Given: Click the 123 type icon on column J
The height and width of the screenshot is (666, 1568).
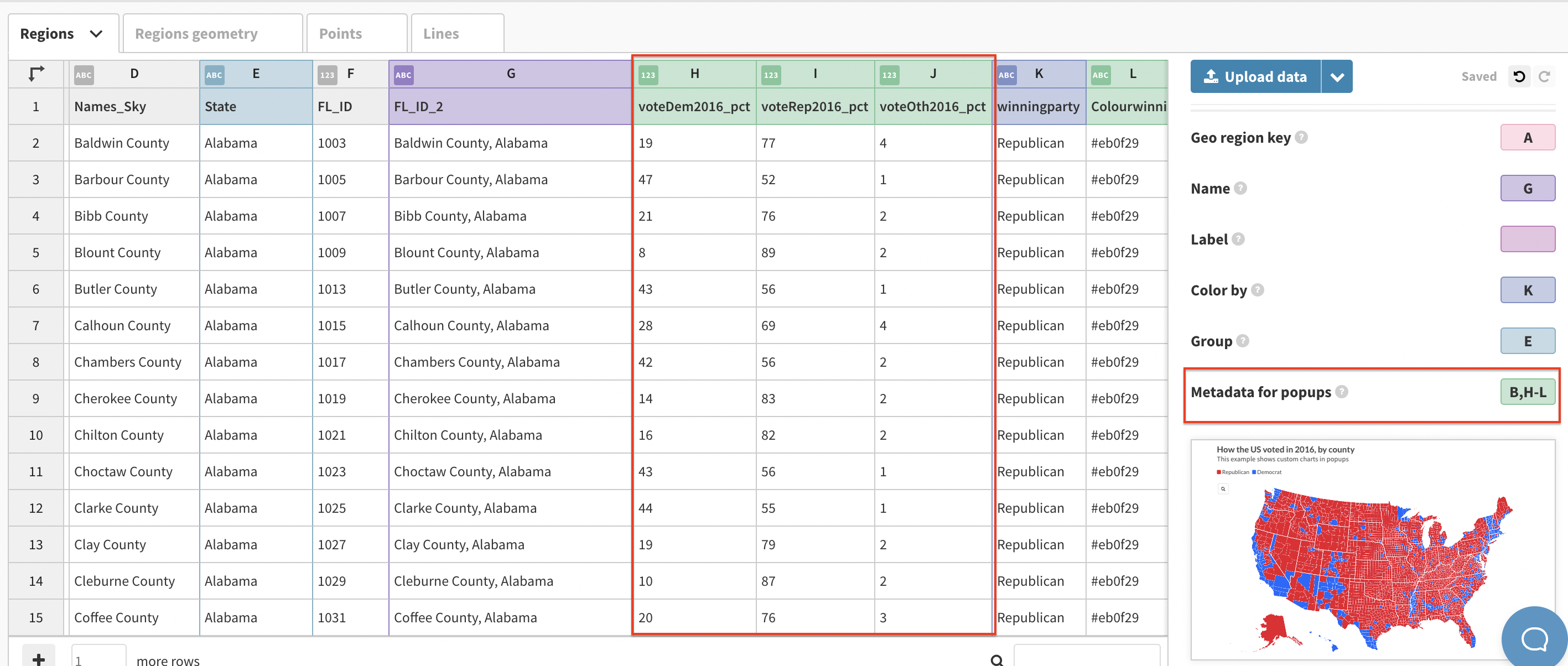Looking at the screenshot, I should point(889,75).
